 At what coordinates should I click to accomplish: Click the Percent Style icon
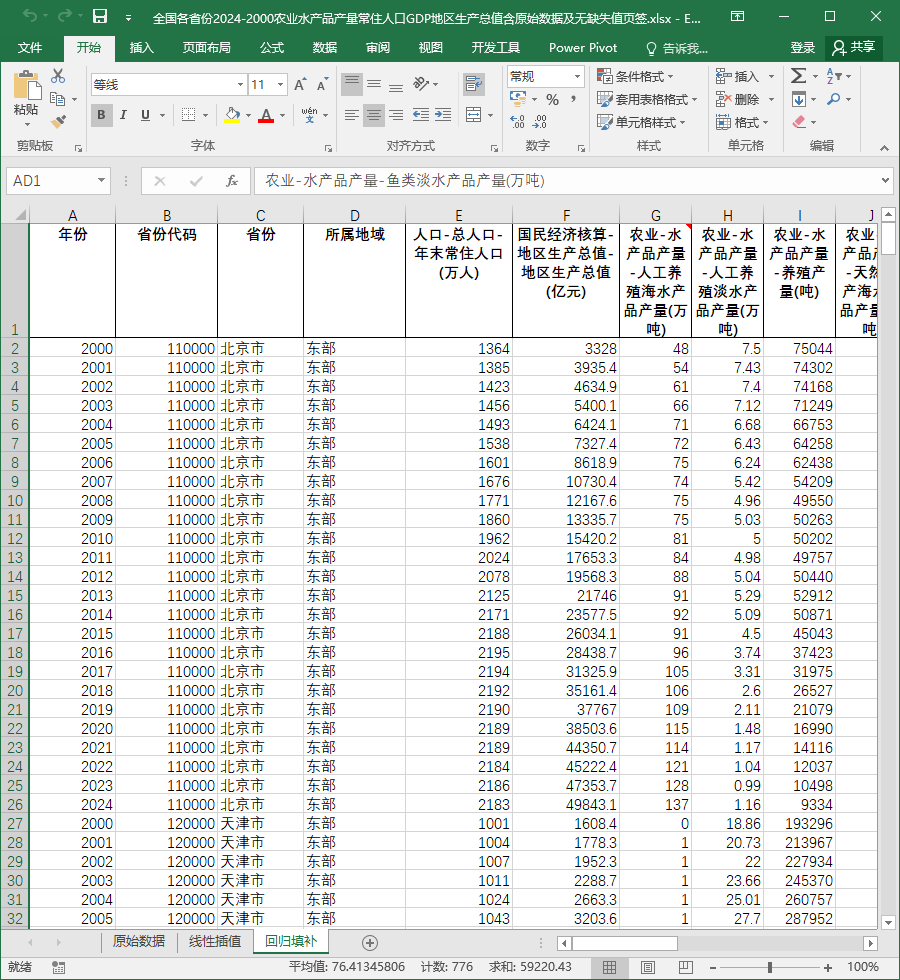[552, 99]
